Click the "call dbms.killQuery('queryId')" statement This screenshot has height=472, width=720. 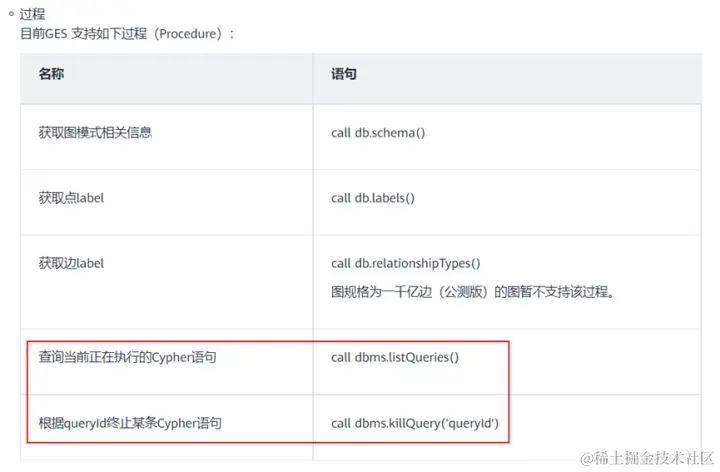click(x=415, y=423)
